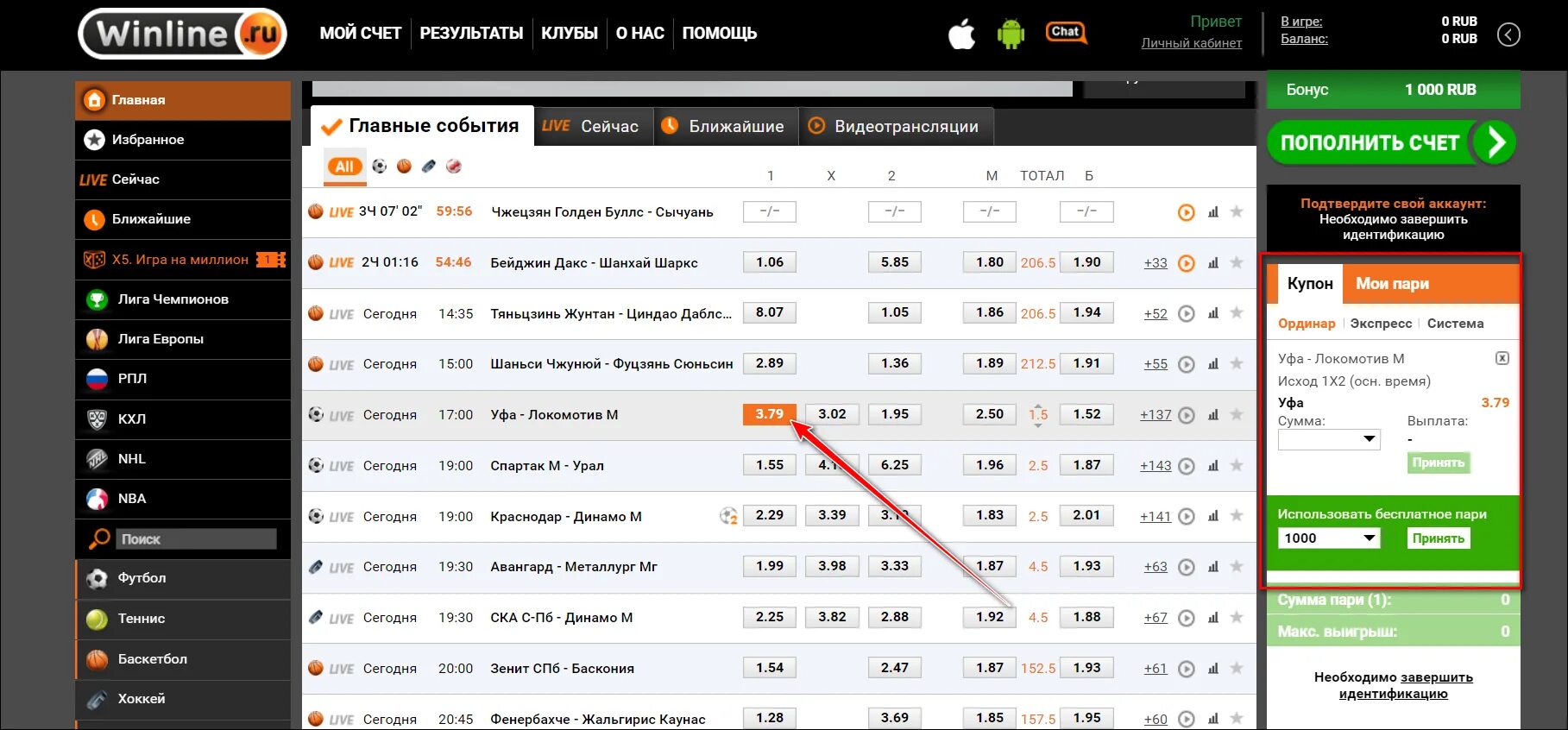Viewport: 1568px width, 730px height.
Task: Favorite the СКА С-Пб - Динамо М match
Action: (x=1237, y=617)
